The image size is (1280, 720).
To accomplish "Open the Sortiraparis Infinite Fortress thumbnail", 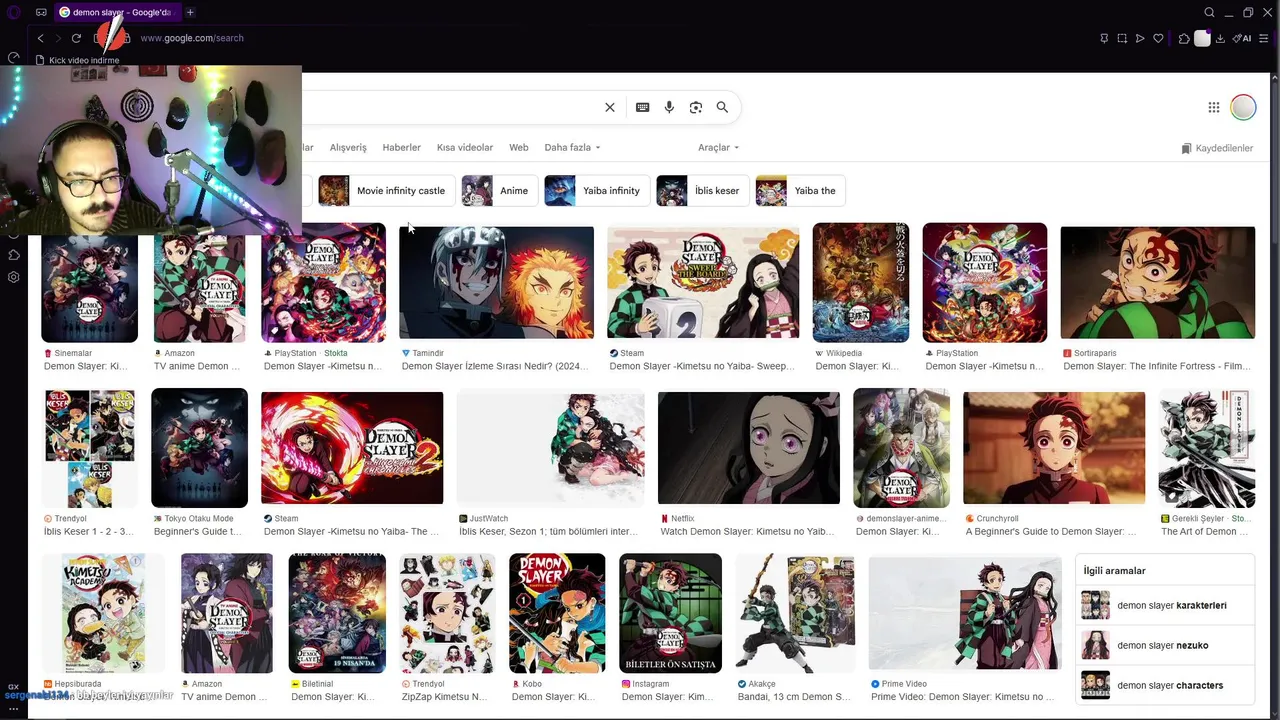I will pyautogui.click(x=1157, y=284).
